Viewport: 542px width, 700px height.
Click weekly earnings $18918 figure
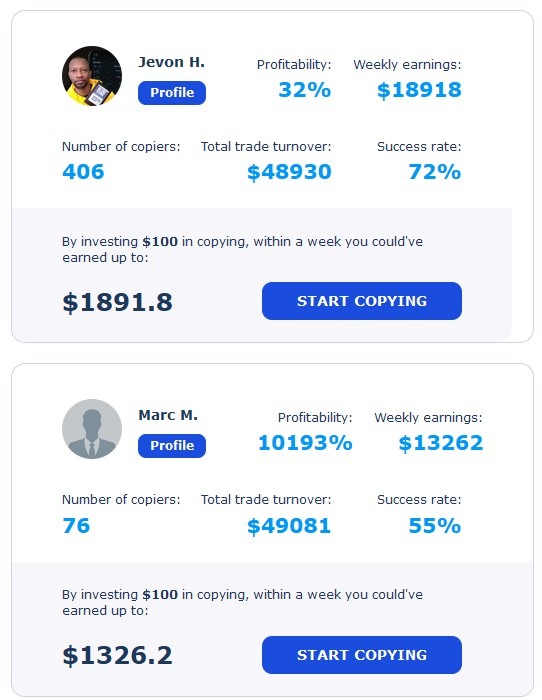[x=419, y=90]
